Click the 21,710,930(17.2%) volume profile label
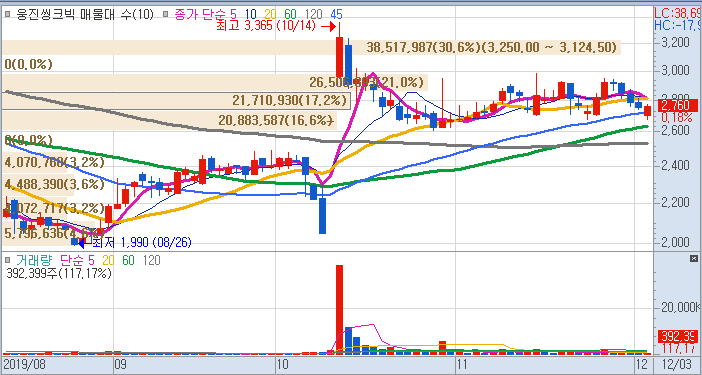The image size is (702, 375). pyautogui.click(x=289, y=100)
